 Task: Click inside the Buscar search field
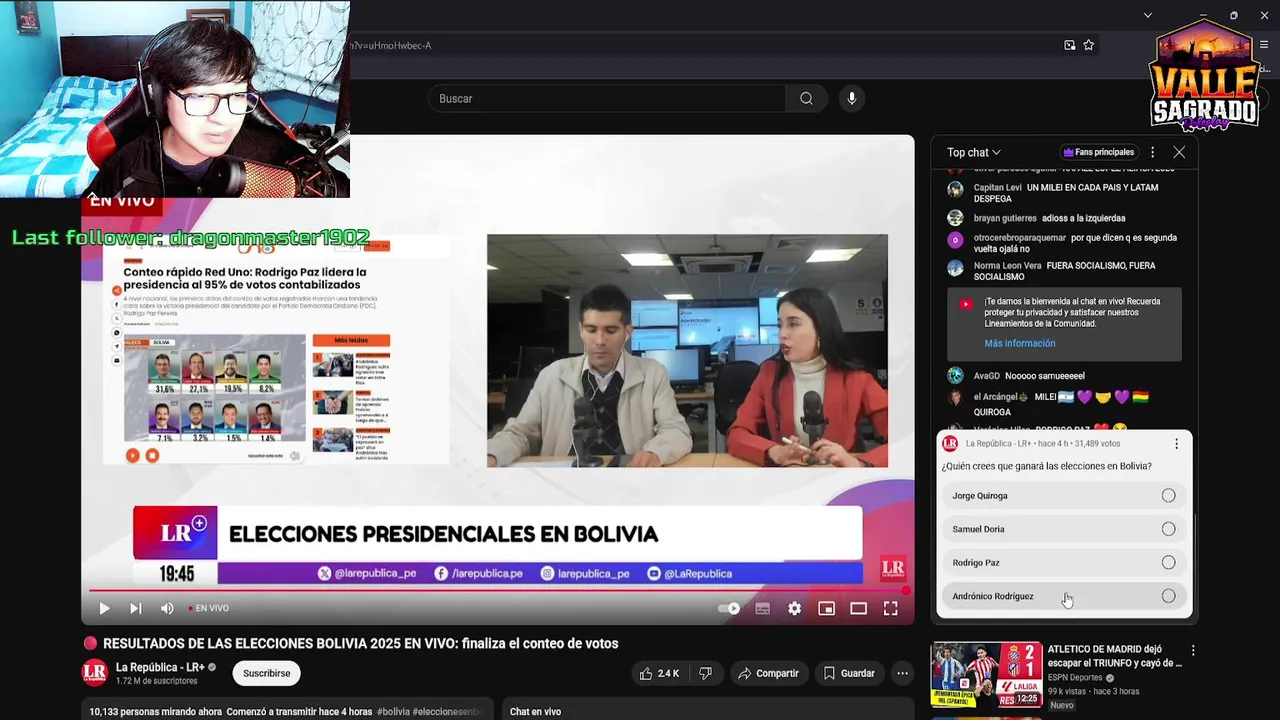[x=606, y=98]
